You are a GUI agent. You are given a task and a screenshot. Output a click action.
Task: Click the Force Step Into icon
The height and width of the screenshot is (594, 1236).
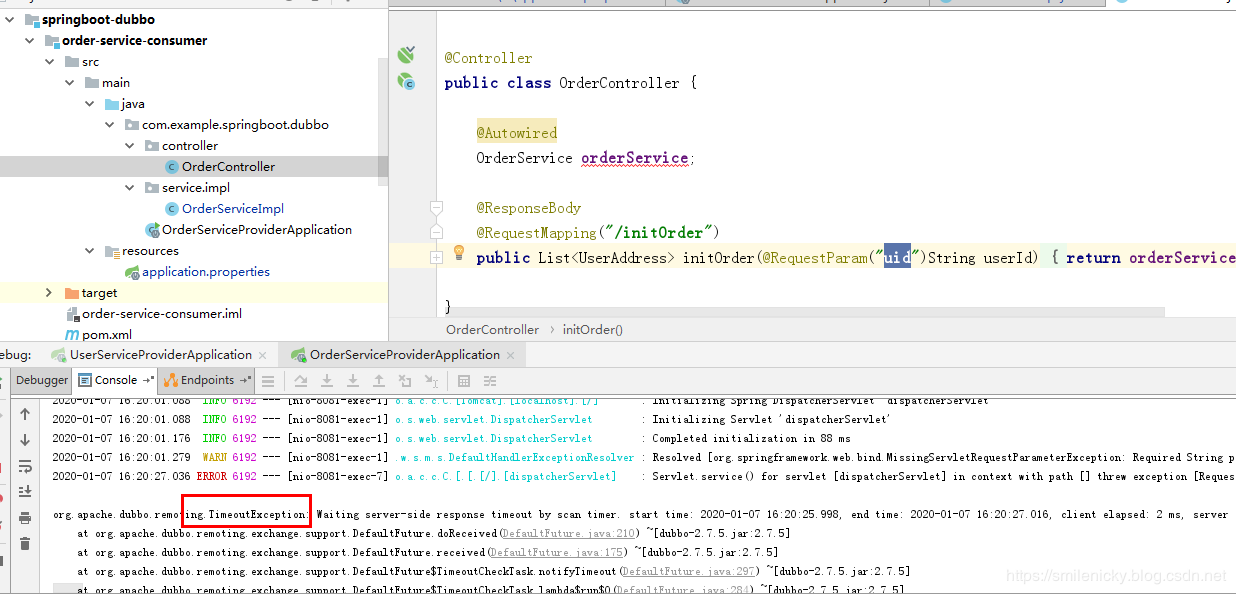point(353,381)
